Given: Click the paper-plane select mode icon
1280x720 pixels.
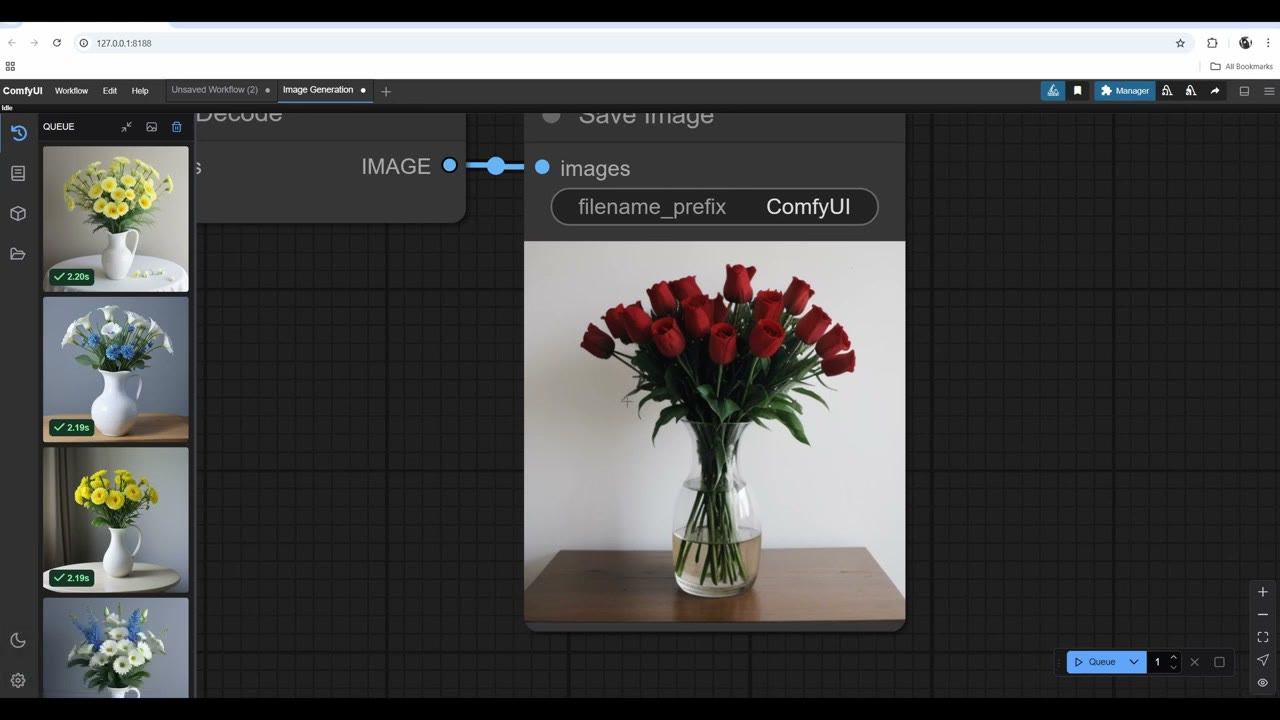Looking at the screenshot, I should click(x=1263, y=660).
